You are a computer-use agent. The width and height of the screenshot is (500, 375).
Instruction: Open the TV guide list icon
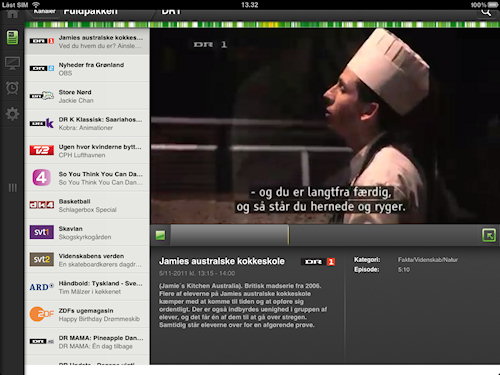point(12,37)
